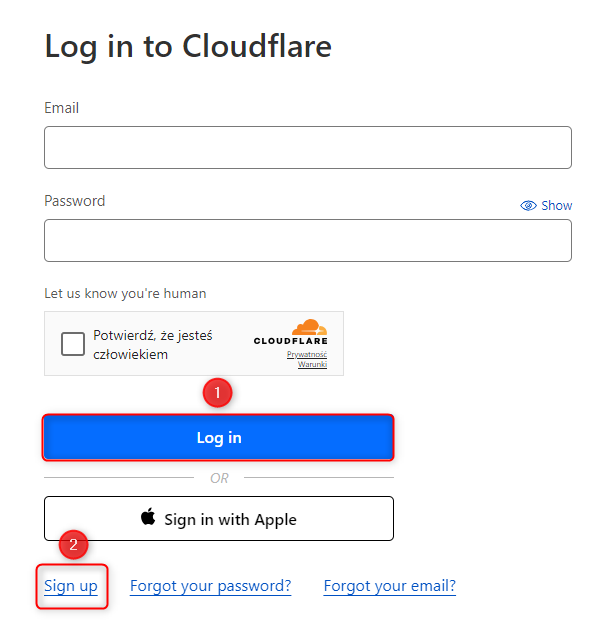Click the red numbered circle 2
This screenshot has height=629, width=608.
(x=73, y=544)
